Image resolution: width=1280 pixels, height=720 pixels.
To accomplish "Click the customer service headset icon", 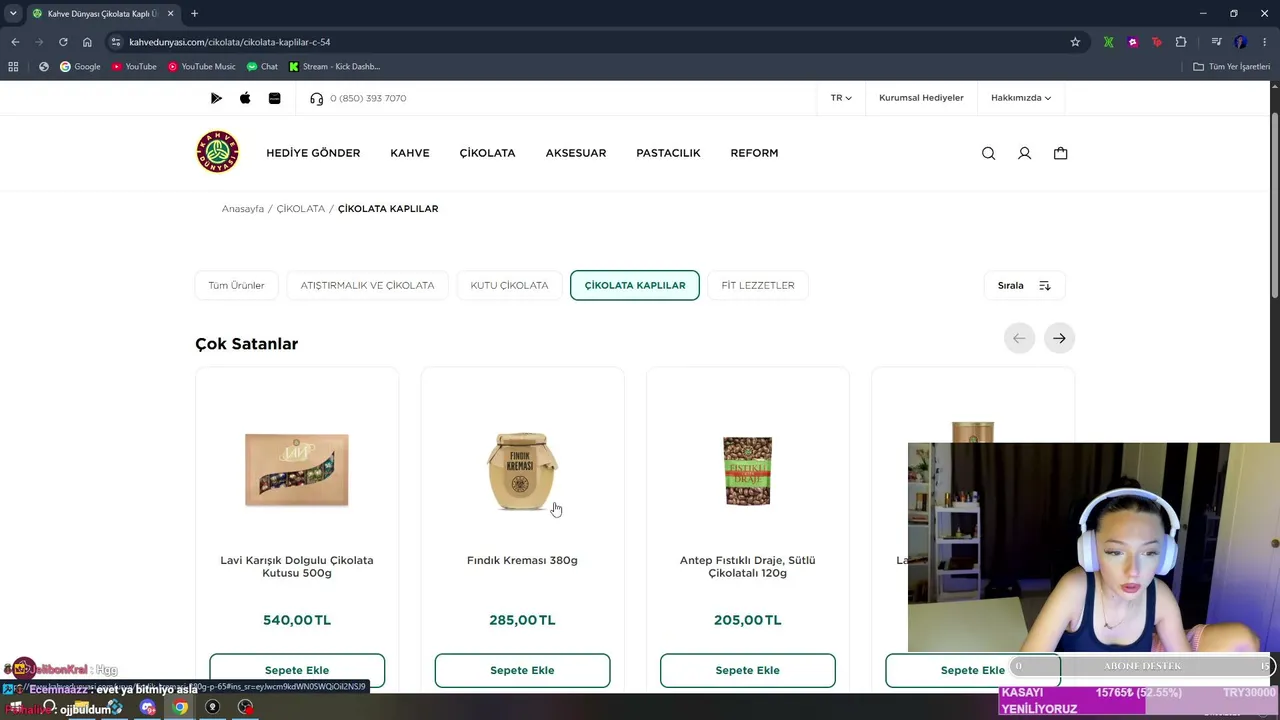I will point(317,98).
